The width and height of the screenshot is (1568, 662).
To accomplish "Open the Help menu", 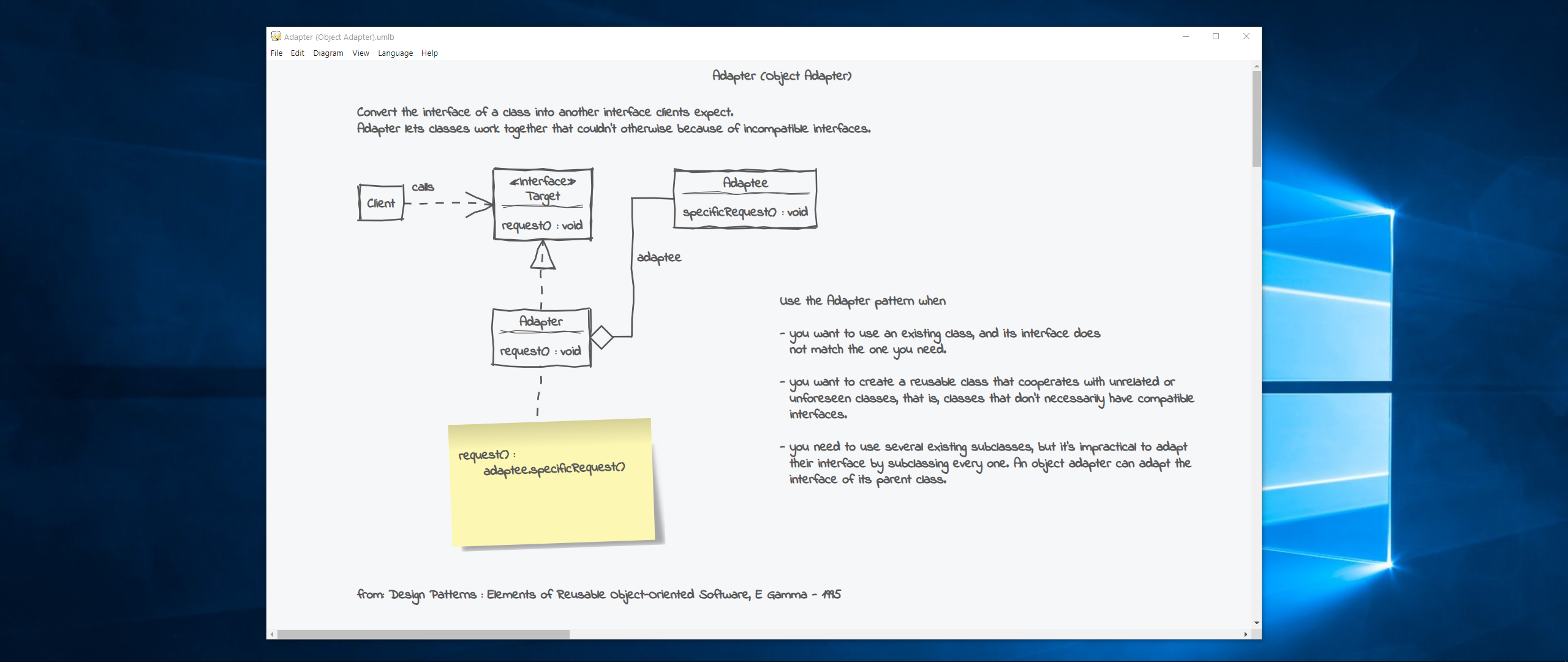I will click(429, 53).
